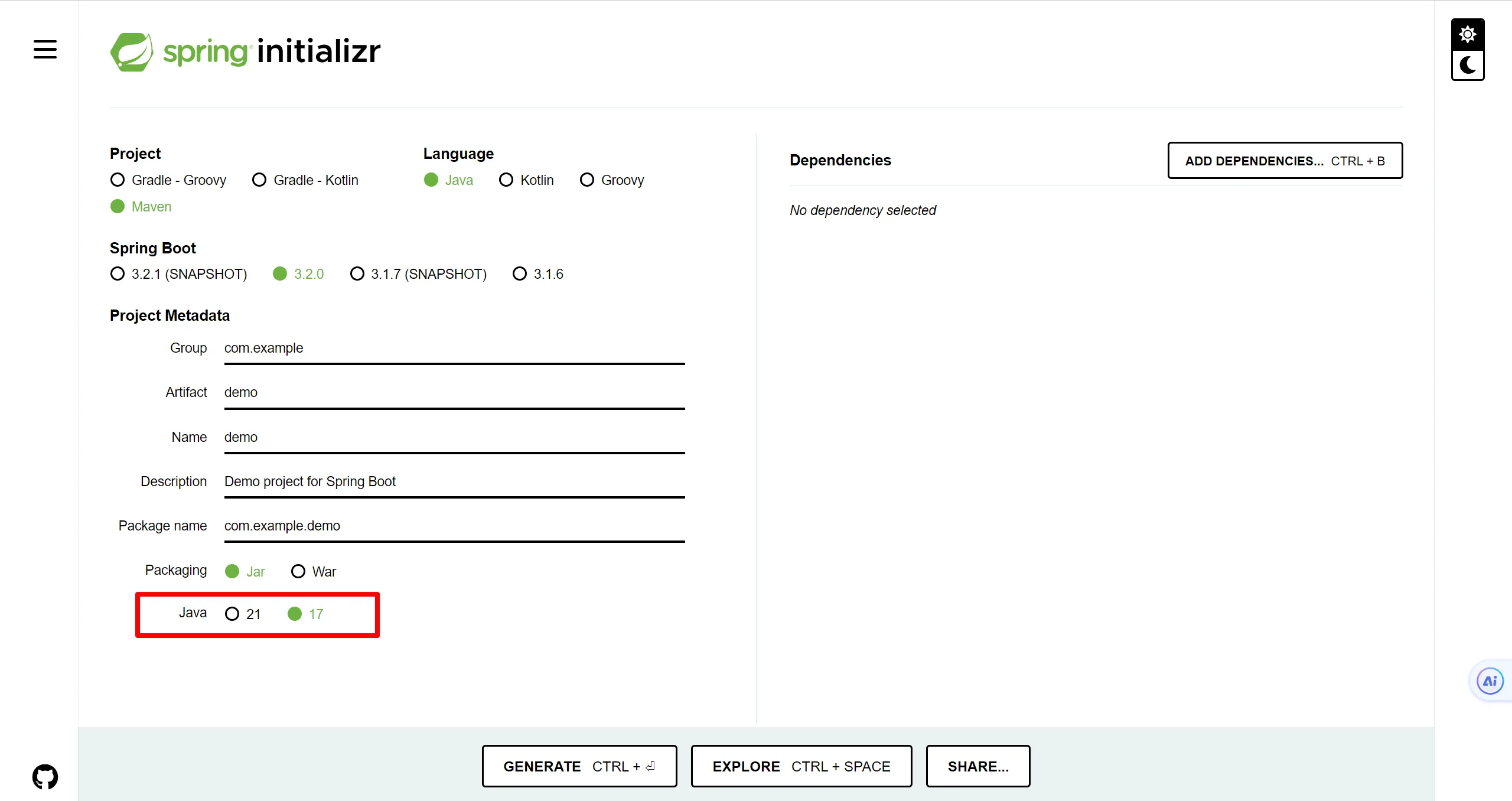
Task: Select the Gradle - Kotlin project type
Action: coord(259,180)
